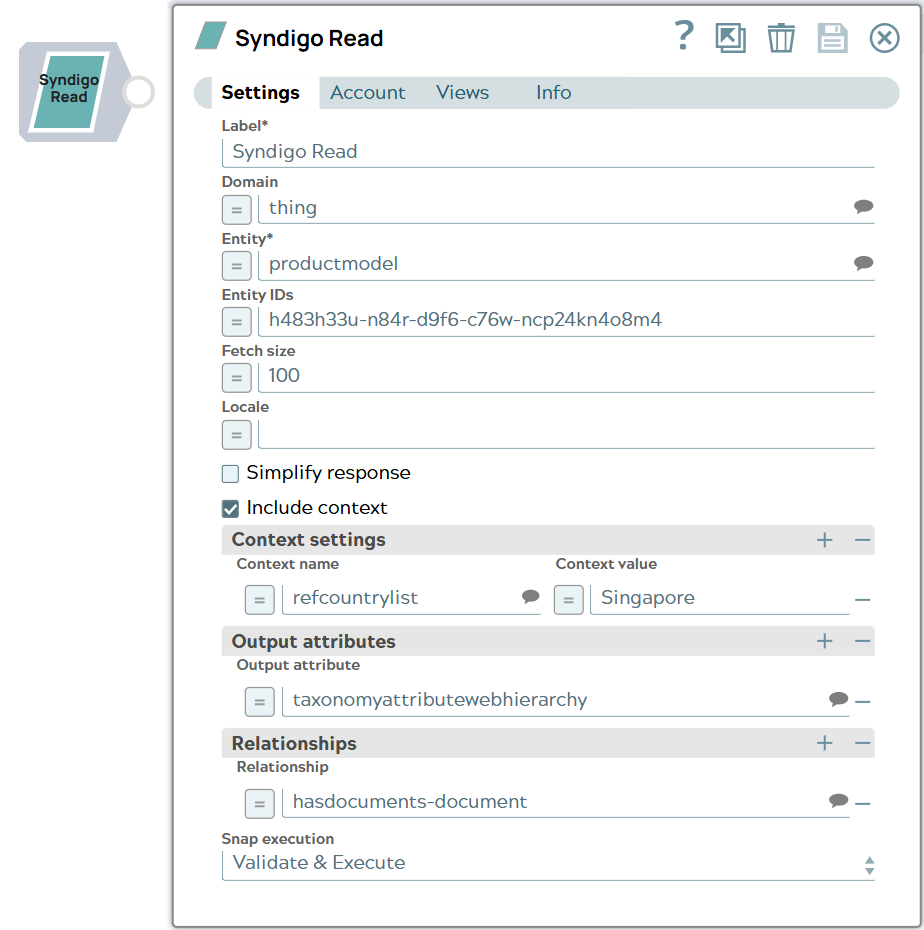Uncheck the Include context checkbox
The image size is (924, 930).
click(x=230, y=508)
